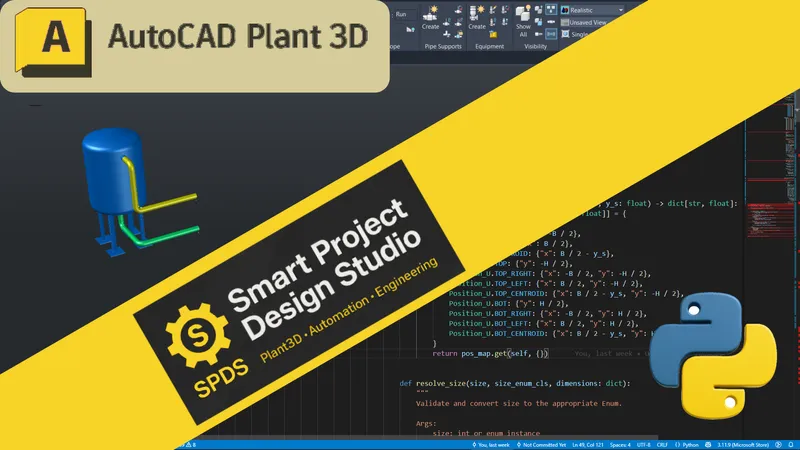Click the notifications bell in status bar
Screen dimensions: 800x450
point(791,445)
